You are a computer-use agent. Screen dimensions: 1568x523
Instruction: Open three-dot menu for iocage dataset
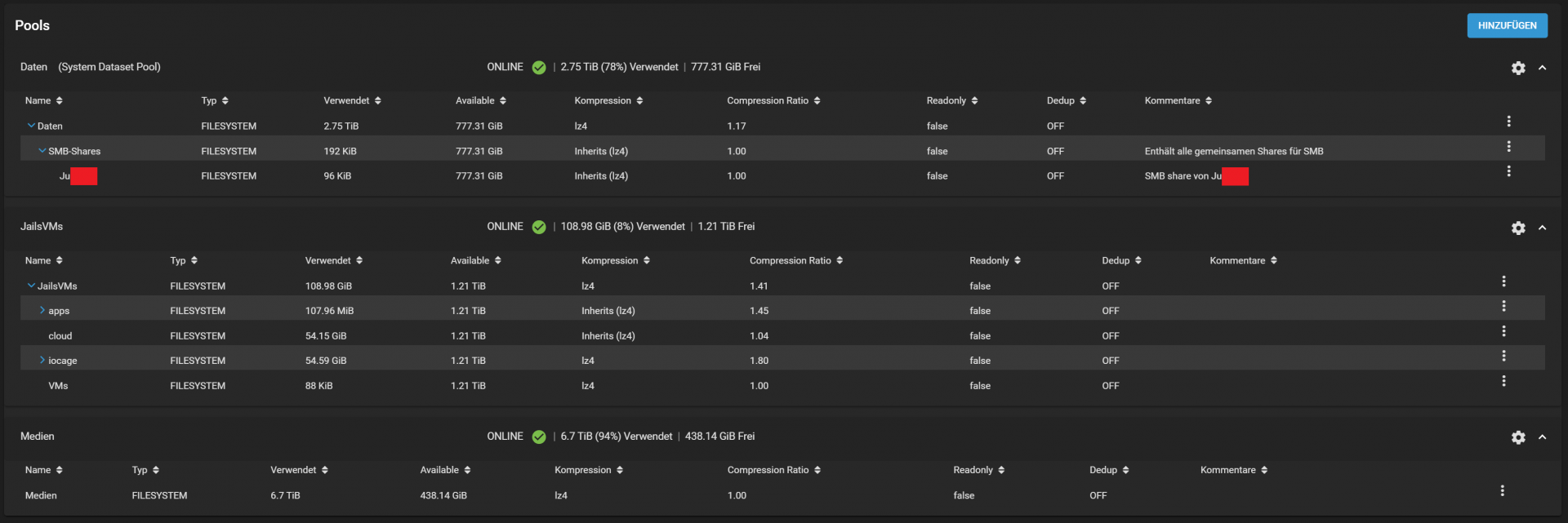point(1503,356)
